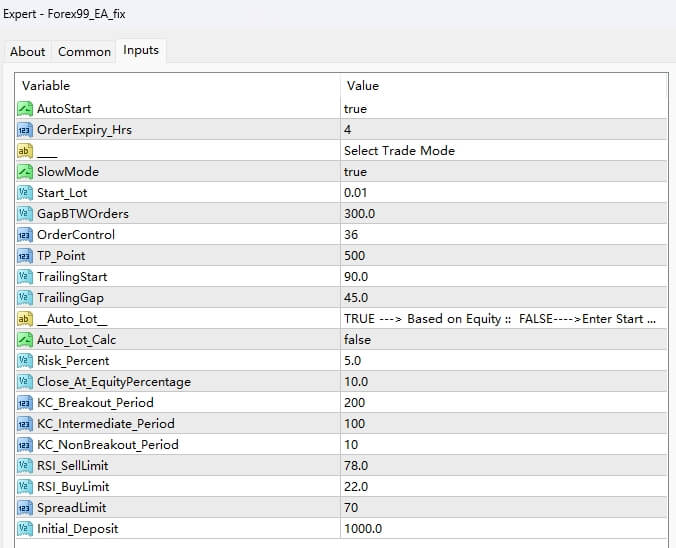Image resolution: width=676 pixels, height=548 pixels.
Task: Click the string icon beside Select Trade Mode
Action: [25, 151]
